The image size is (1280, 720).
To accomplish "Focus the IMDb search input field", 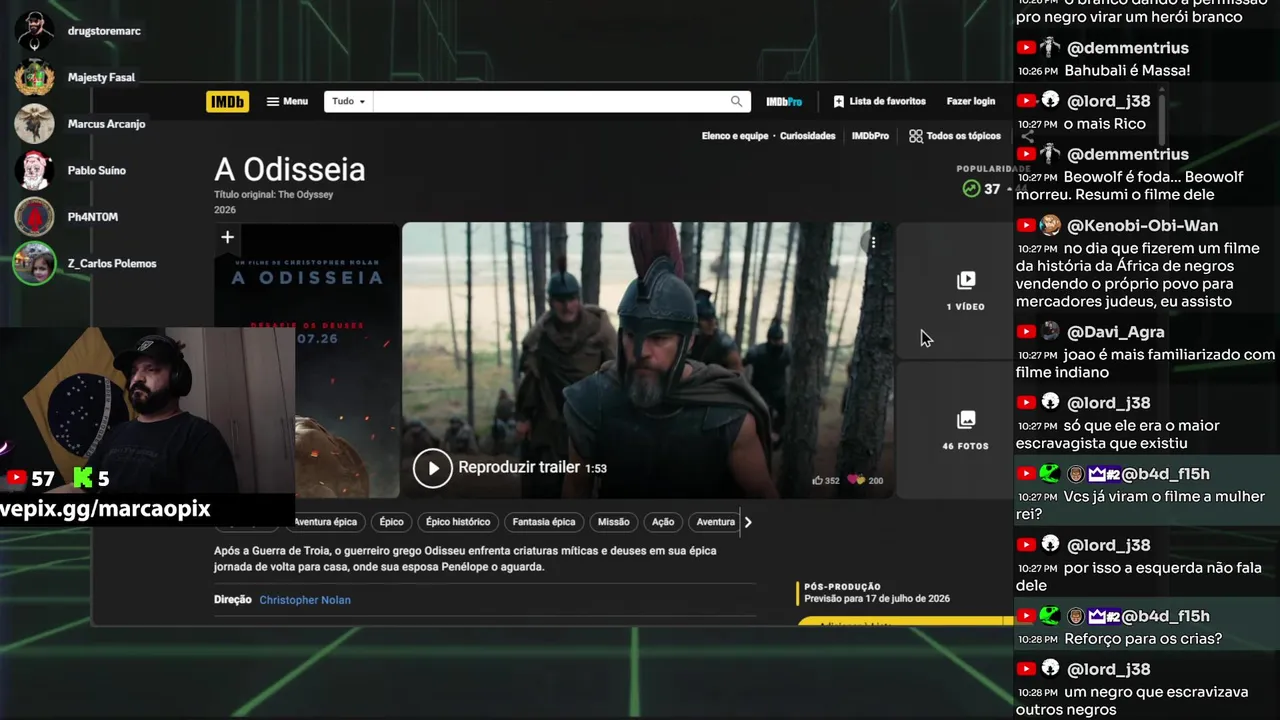I will coord(549,101).
